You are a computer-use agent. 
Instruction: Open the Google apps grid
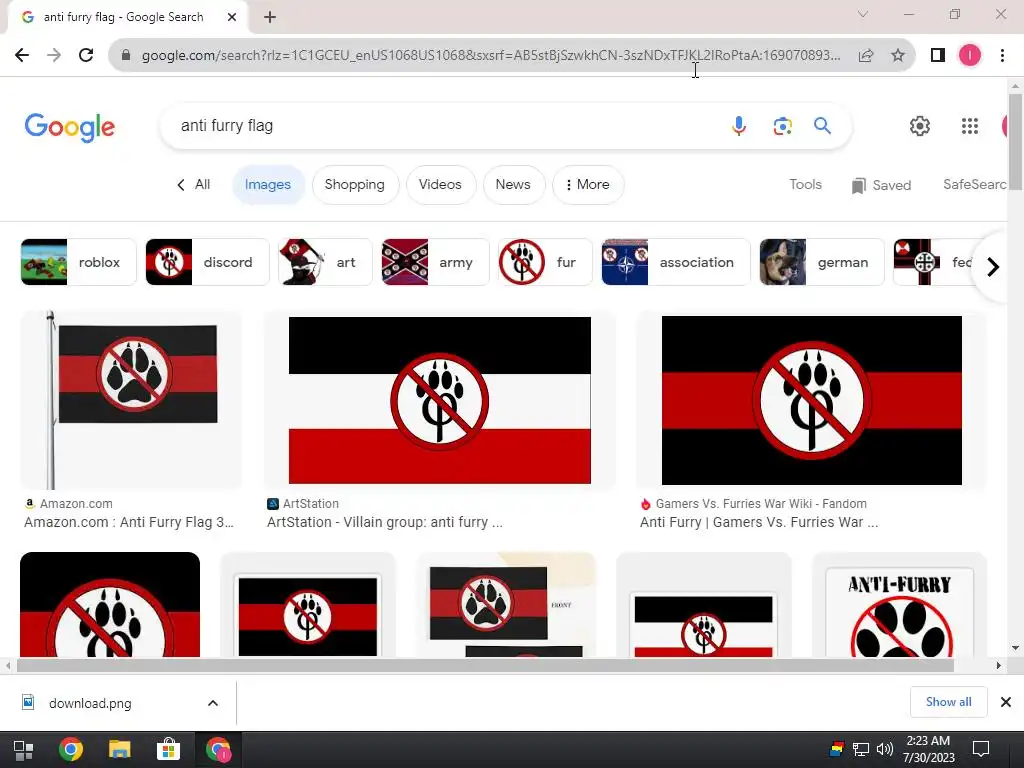tap(970, 126)
